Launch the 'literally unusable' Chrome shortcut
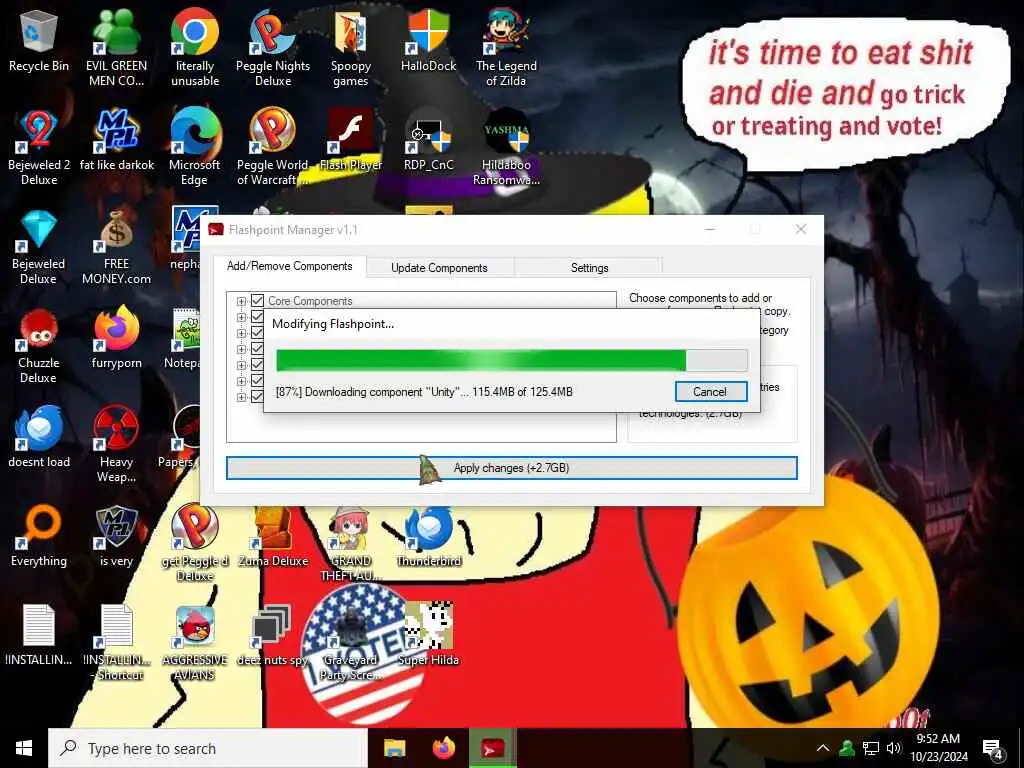The width and height of the screenshot is (1024, 768). (x=195, y=49)
